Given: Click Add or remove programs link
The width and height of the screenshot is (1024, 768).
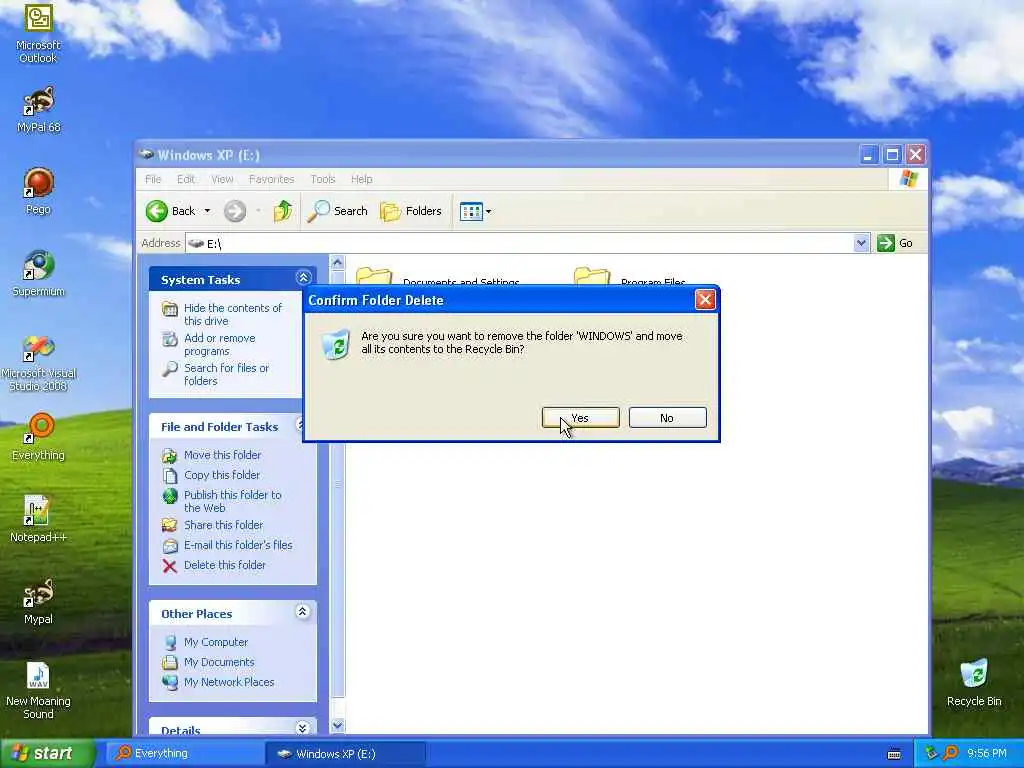Looking at the screenshot, I should 219,344.
